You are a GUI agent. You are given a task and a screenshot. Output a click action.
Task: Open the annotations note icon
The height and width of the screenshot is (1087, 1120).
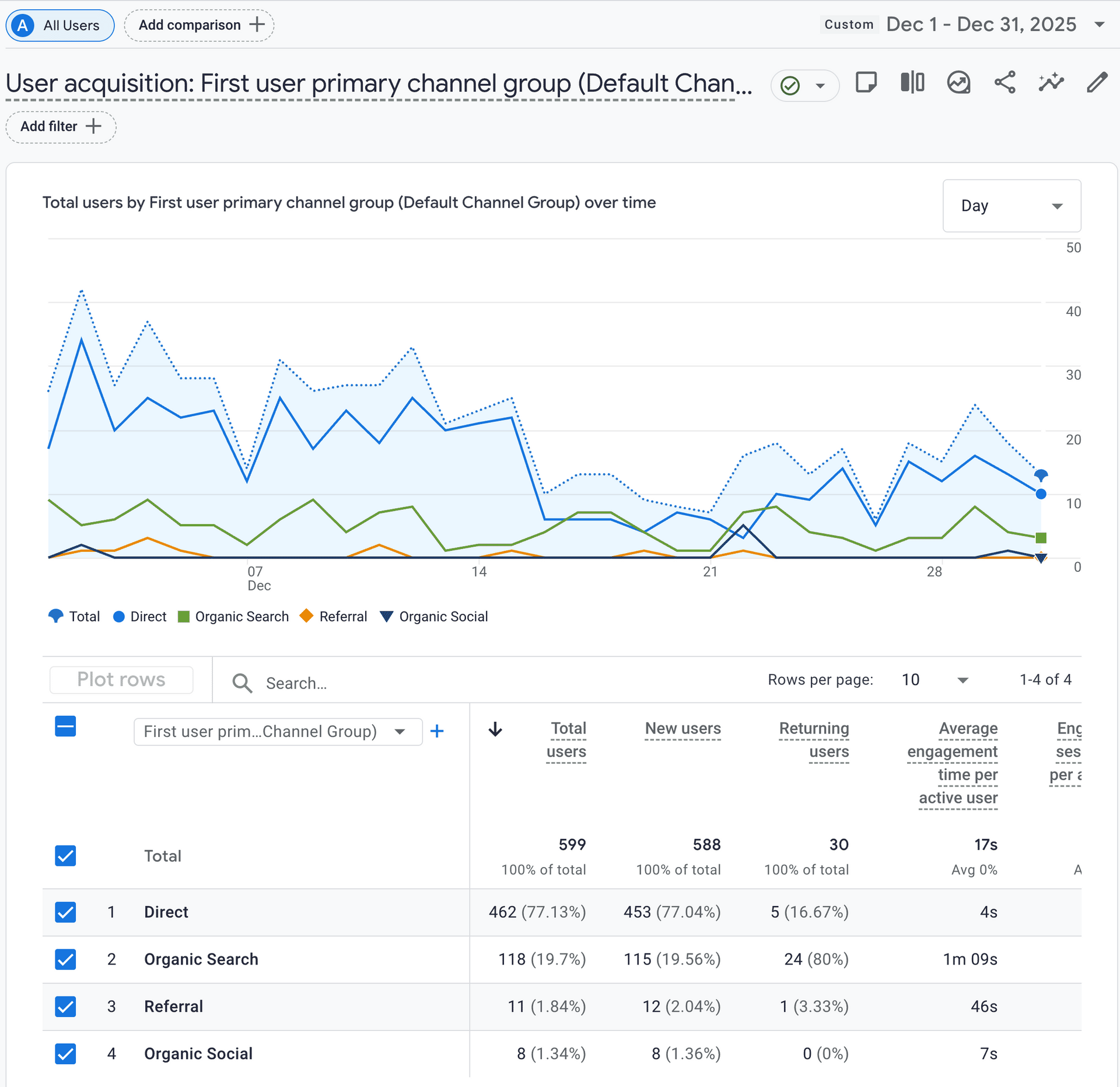[866, 83]
